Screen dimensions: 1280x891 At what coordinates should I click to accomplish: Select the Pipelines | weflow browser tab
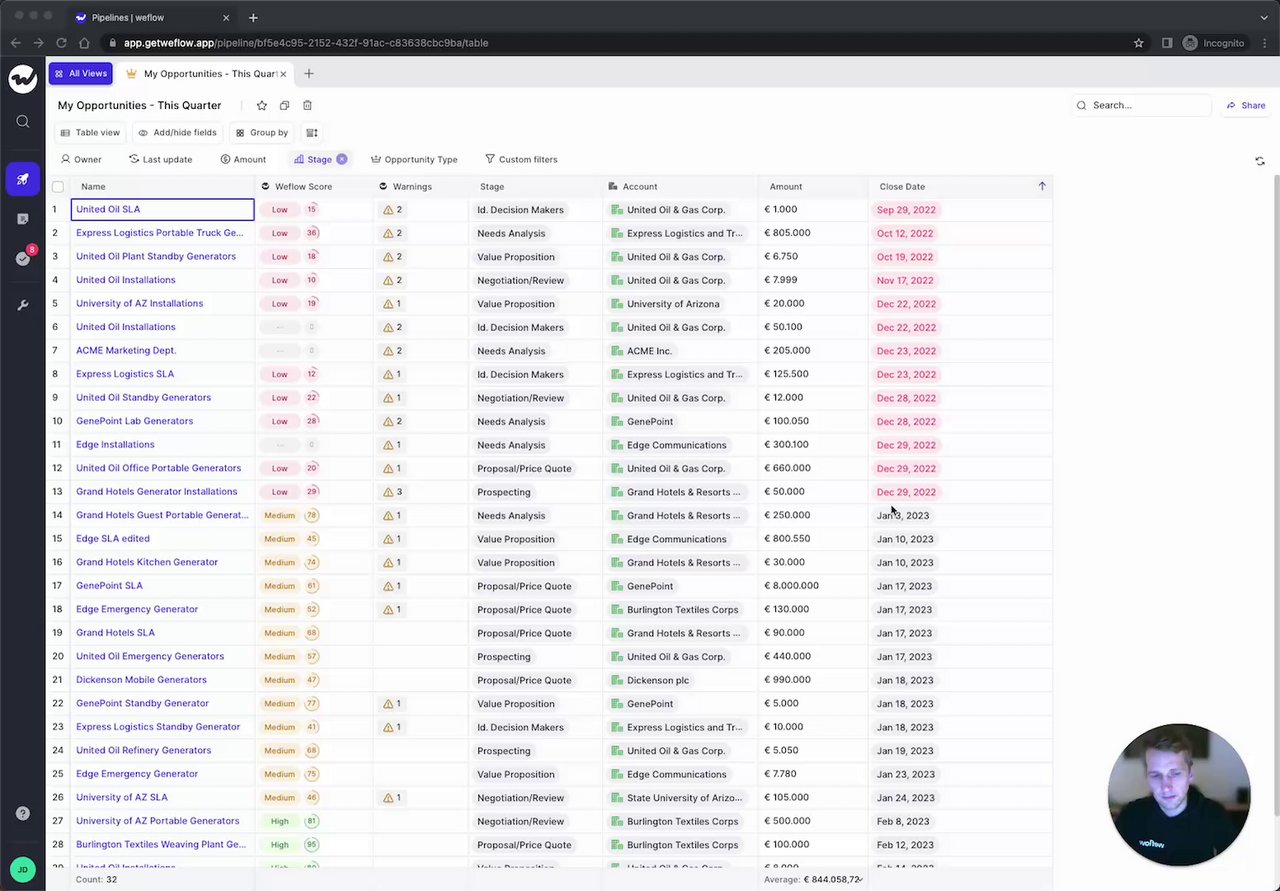tap(151, 17)
